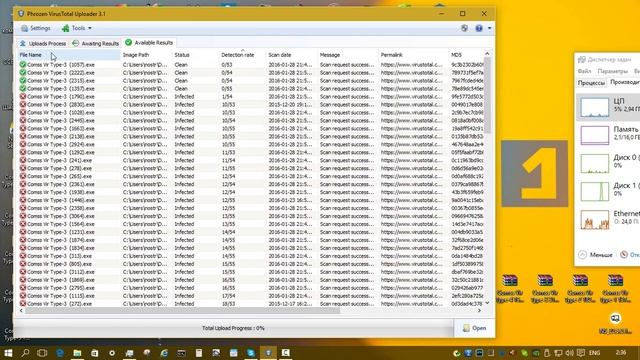
Task: Open Параметры menu in Task Manager
Action: tap(613, 71)
